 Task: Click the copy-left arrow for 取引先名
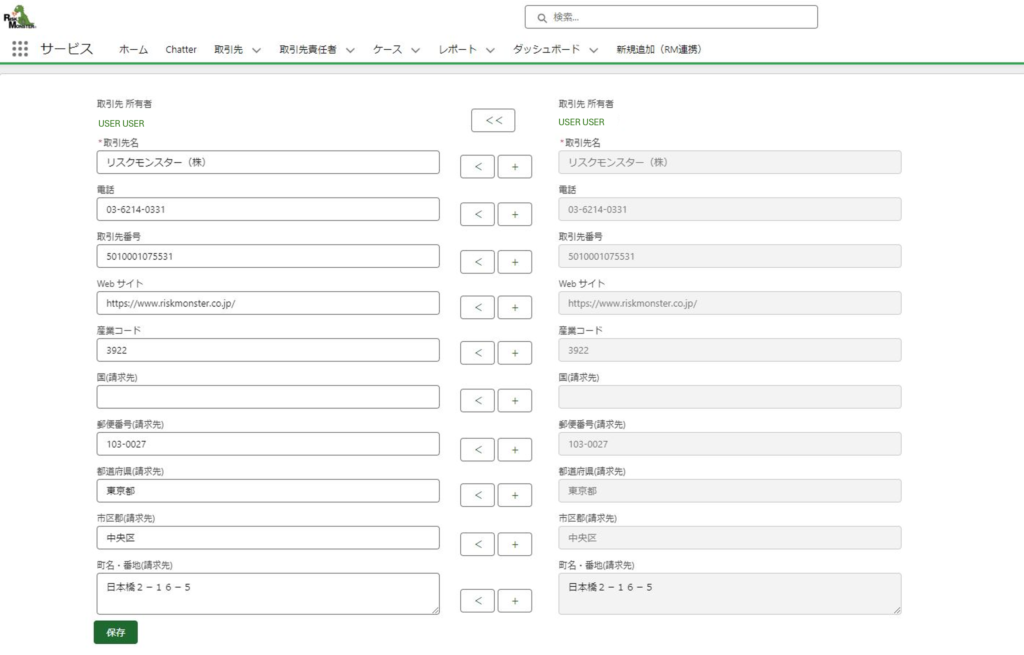click(x=477, y=166)
